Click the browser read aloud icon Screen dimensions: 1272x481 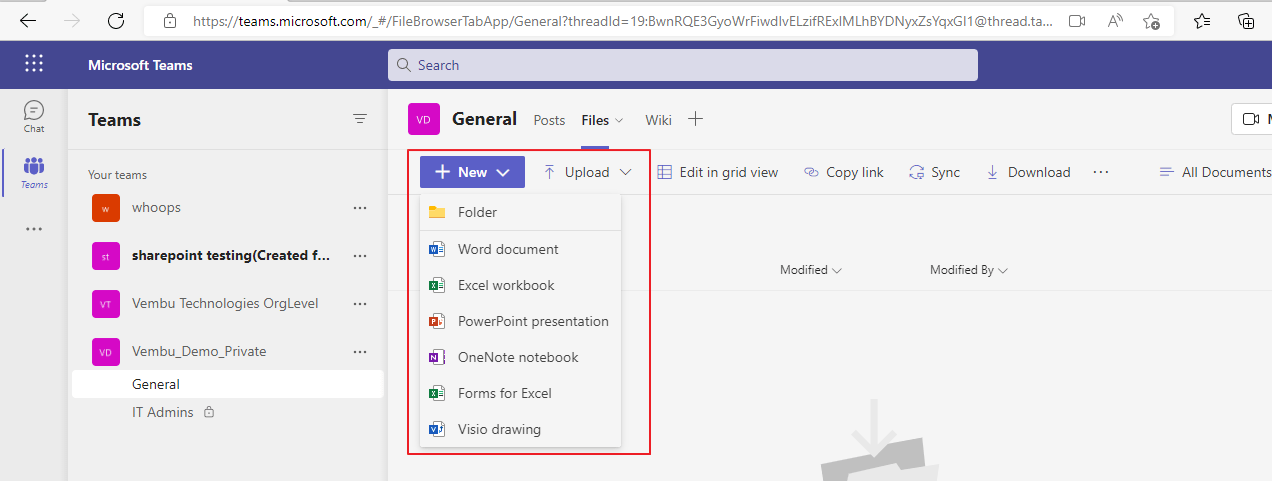[1114, 20]
